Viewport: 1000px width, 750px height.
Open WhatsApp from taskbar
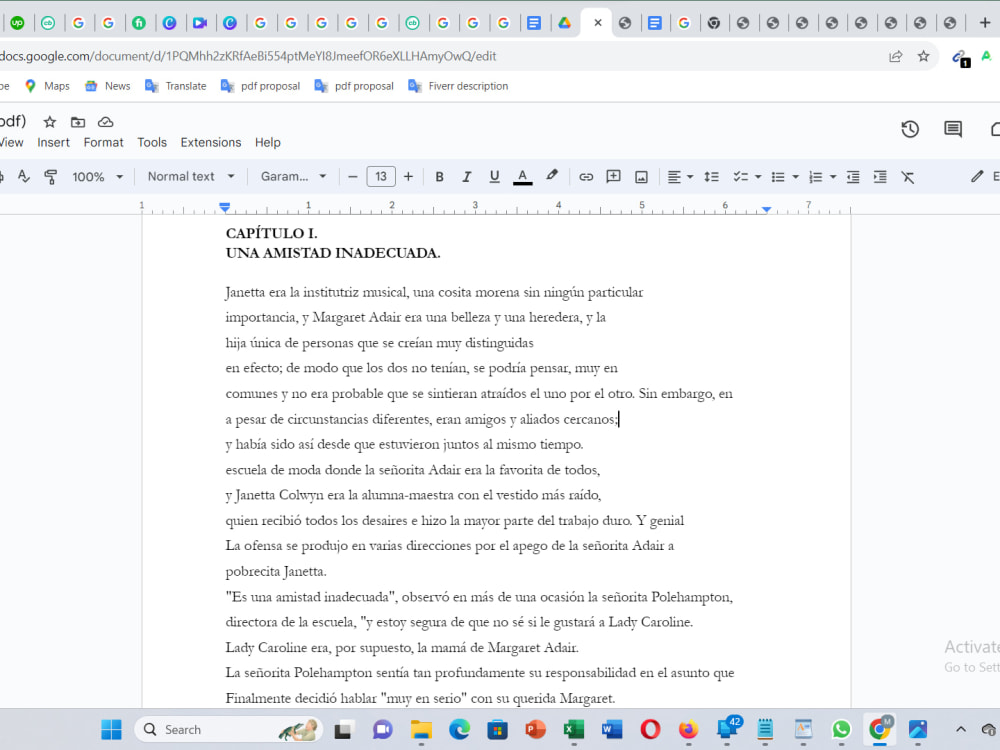point(841,730)
